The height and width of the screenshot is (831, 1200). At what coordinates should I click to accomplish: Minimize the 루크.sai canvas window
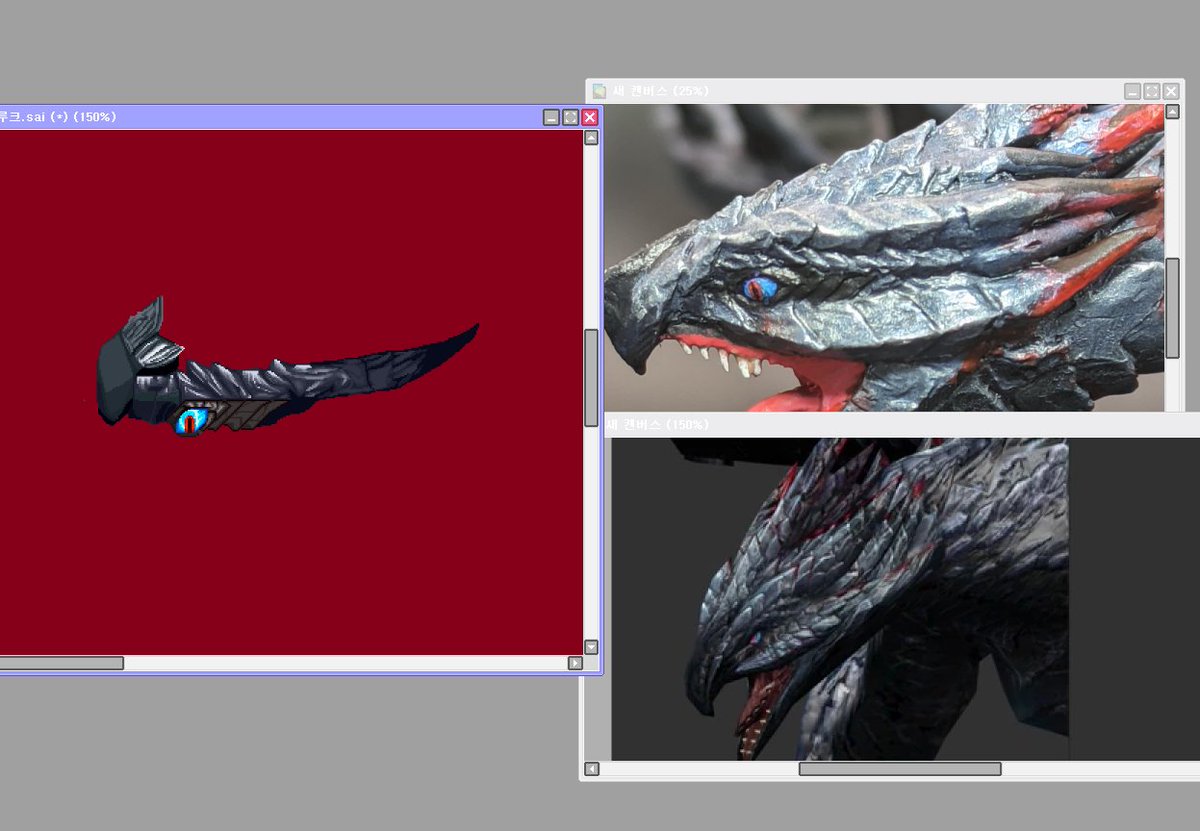(551, 117)
